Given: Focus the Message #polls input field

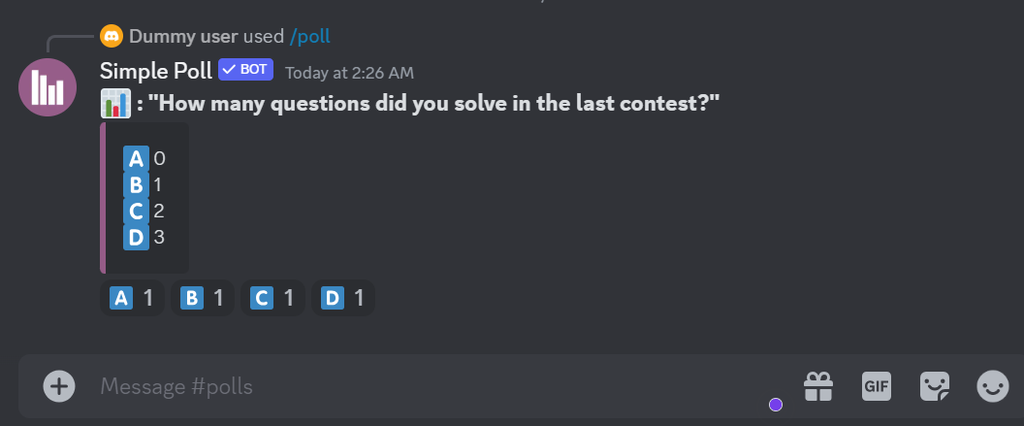Looking at the screenshot, I should click(x=430, y=386).
